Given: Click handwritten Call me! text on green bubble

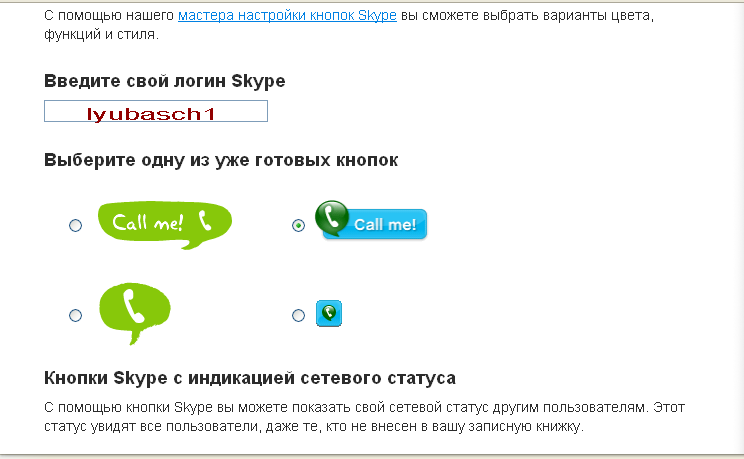Looking at the screenshot, I should click(x=148, y=222).
